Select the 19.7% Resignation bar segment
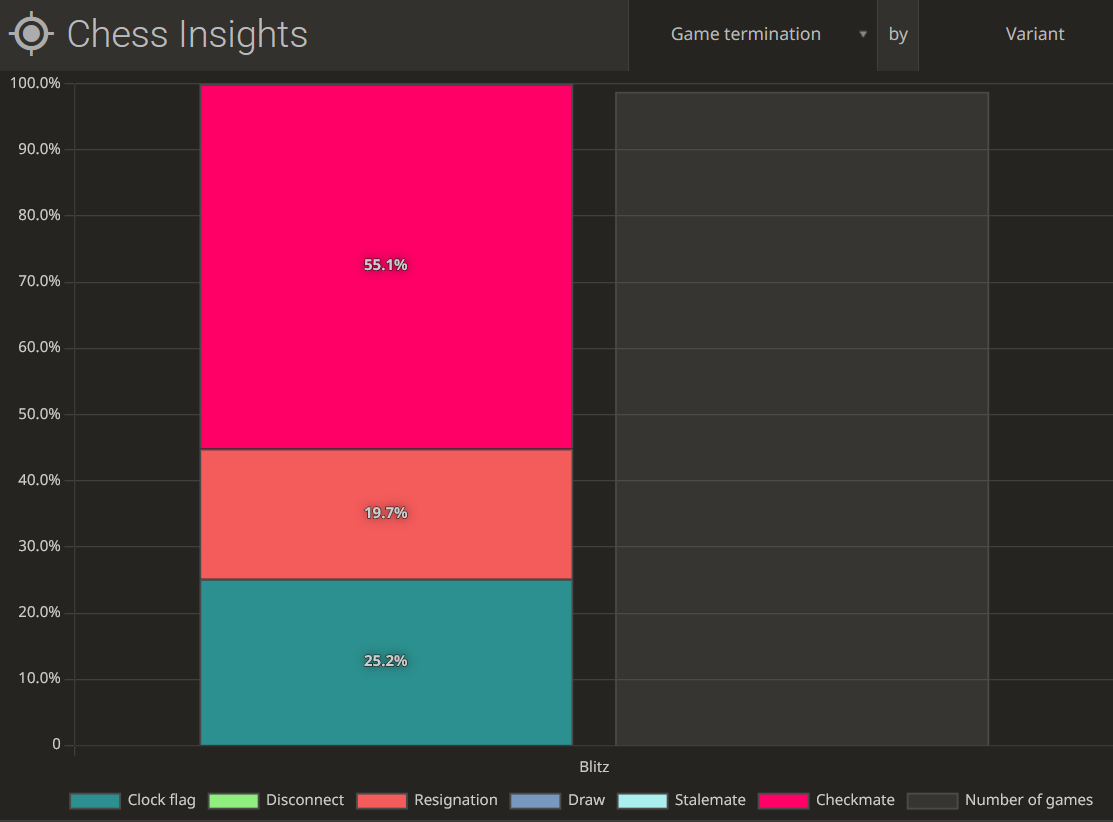The height and width of the screenshot is (822, 1113). tap(386, 515)
